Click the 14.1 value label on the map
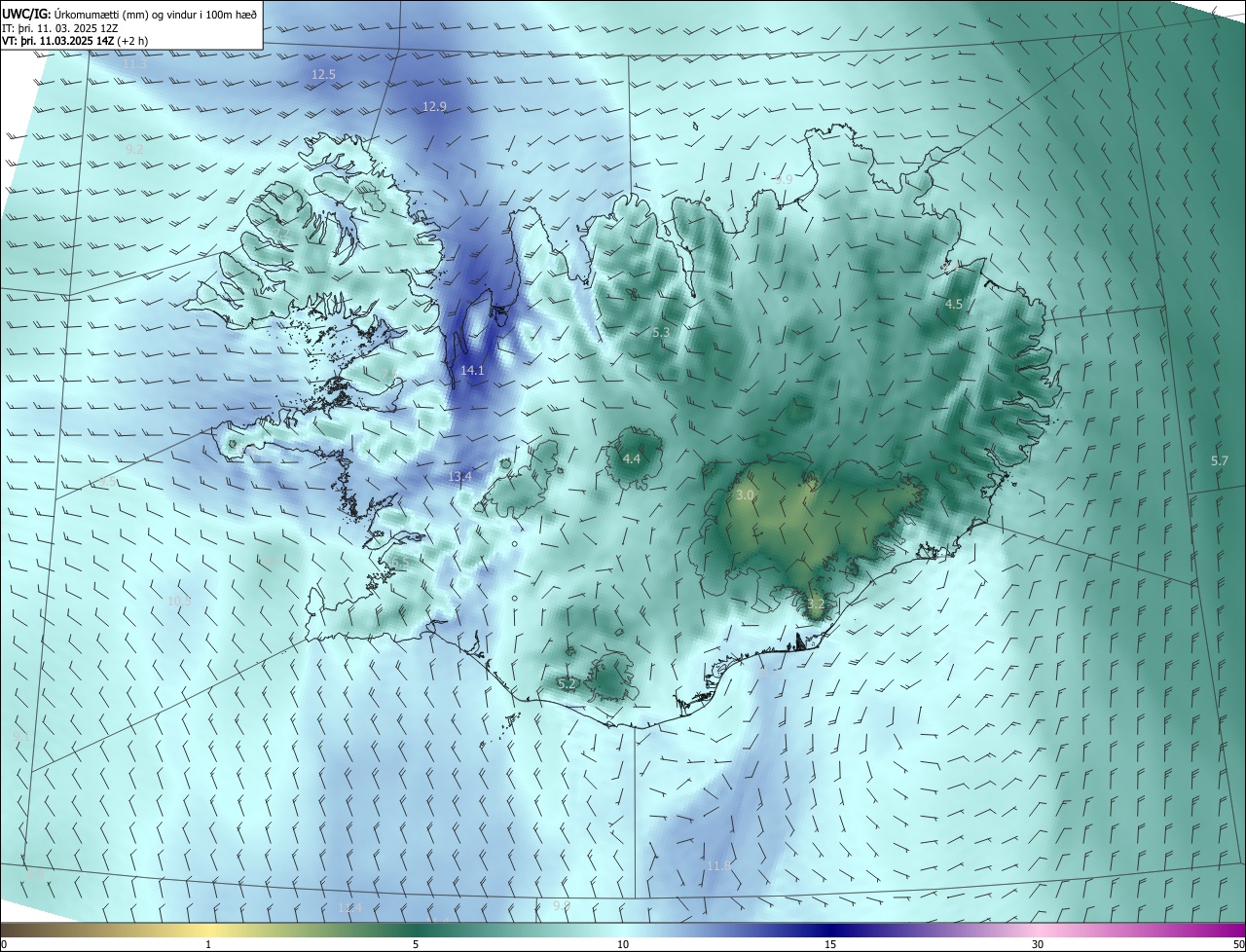 click(x=472, y=370)
